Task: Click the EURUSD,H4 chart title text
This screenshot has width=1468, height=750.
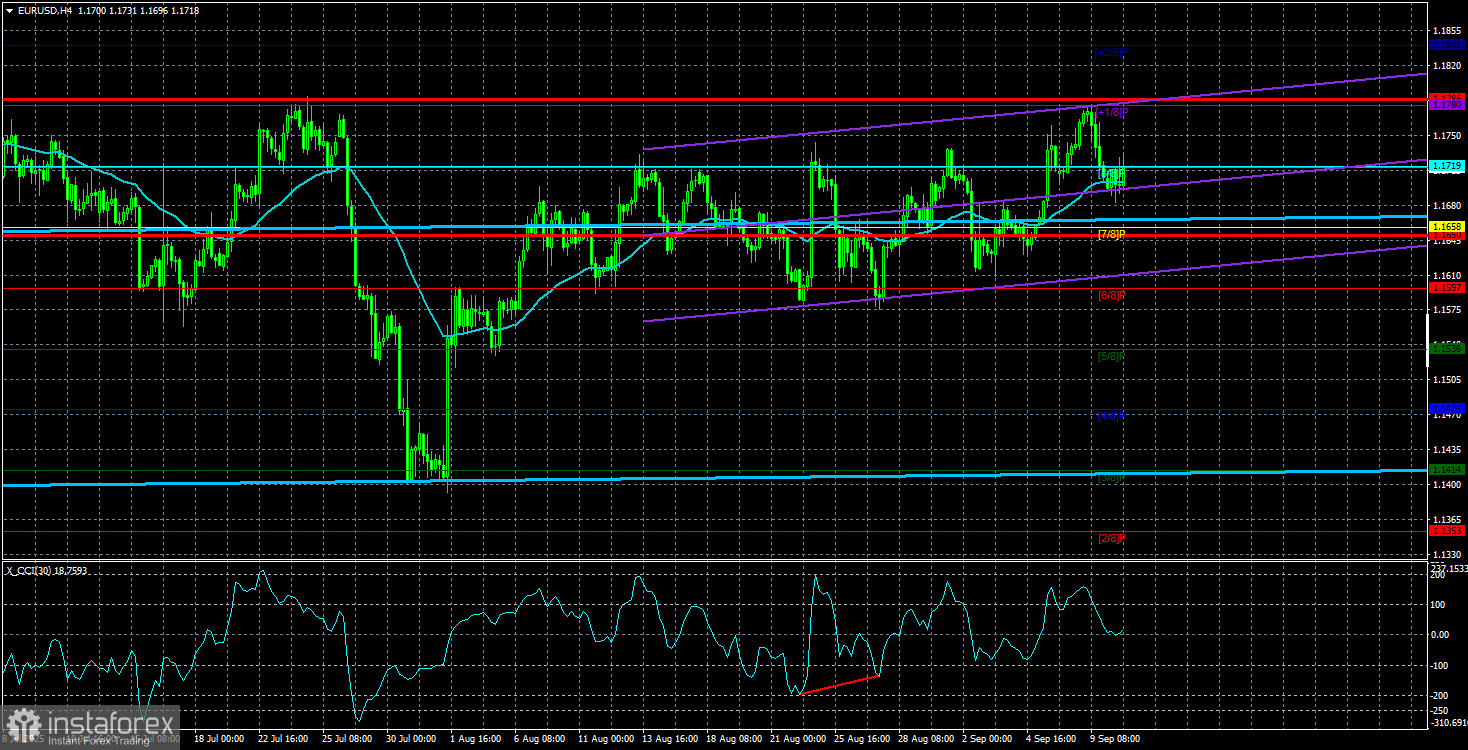Action: [43, 8]
